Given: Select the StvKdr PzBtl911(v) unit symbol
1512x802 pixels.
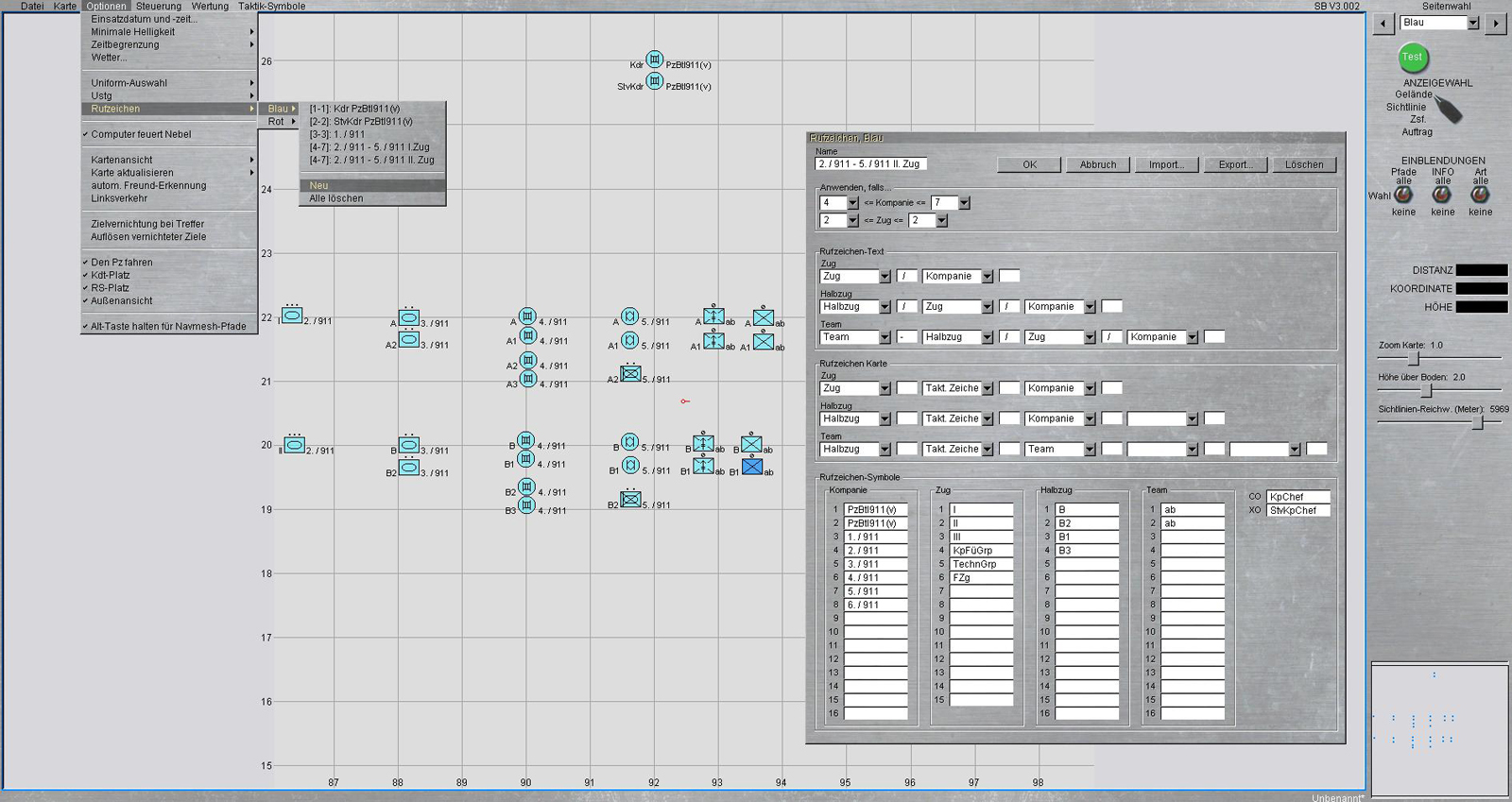Looking at the screenshot, I should click(654, 81).
